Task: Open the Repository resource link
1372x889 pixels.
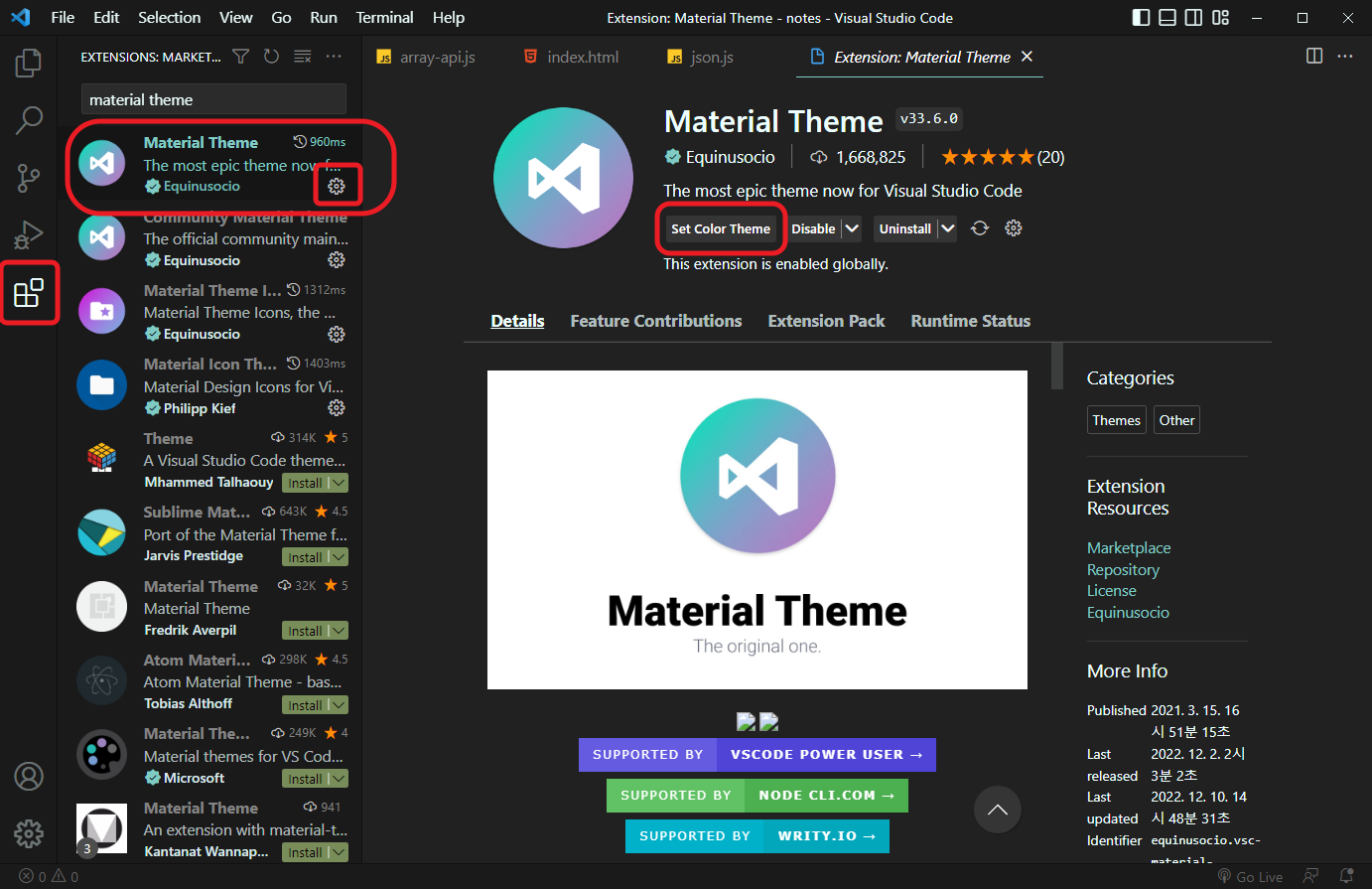Action: (1123, 570)
